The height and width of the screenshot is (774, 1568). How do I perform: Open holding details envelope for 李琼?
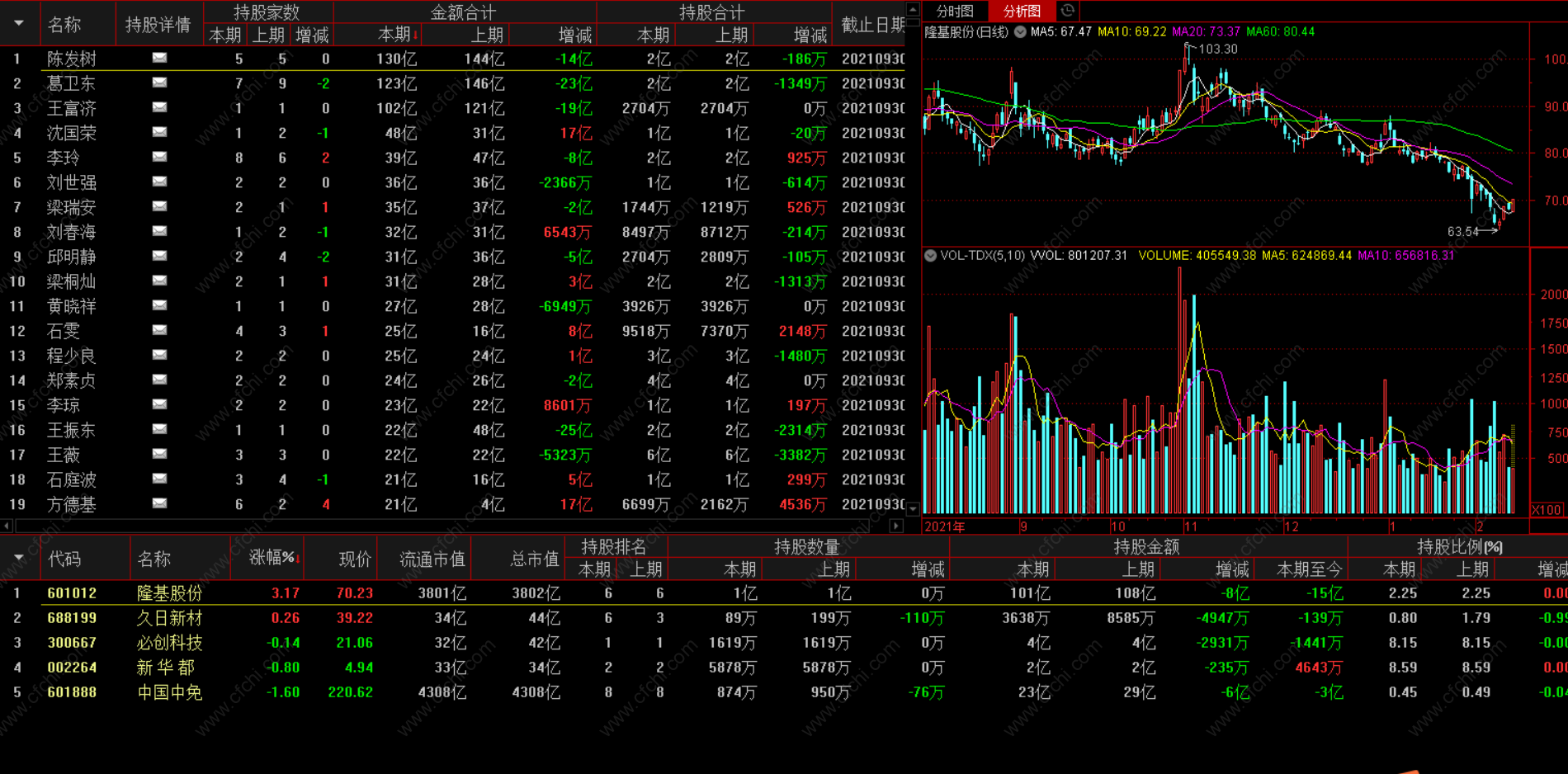tap(159, 404)
